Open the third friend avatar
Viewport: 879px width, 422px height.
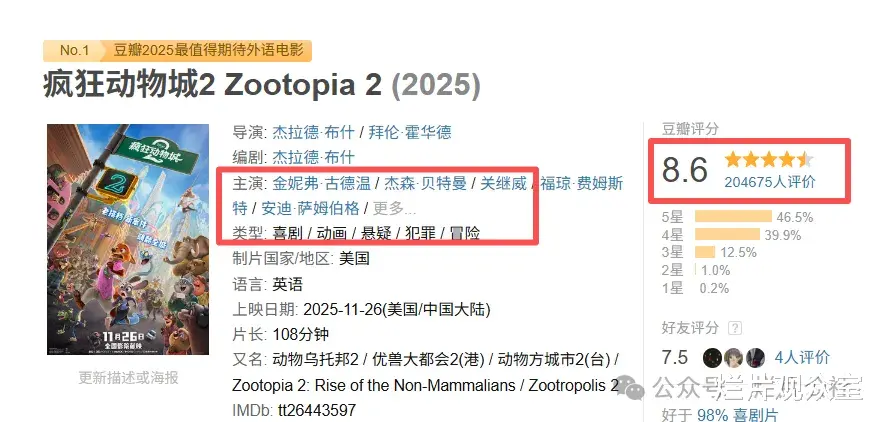click(x=756, y=357)
